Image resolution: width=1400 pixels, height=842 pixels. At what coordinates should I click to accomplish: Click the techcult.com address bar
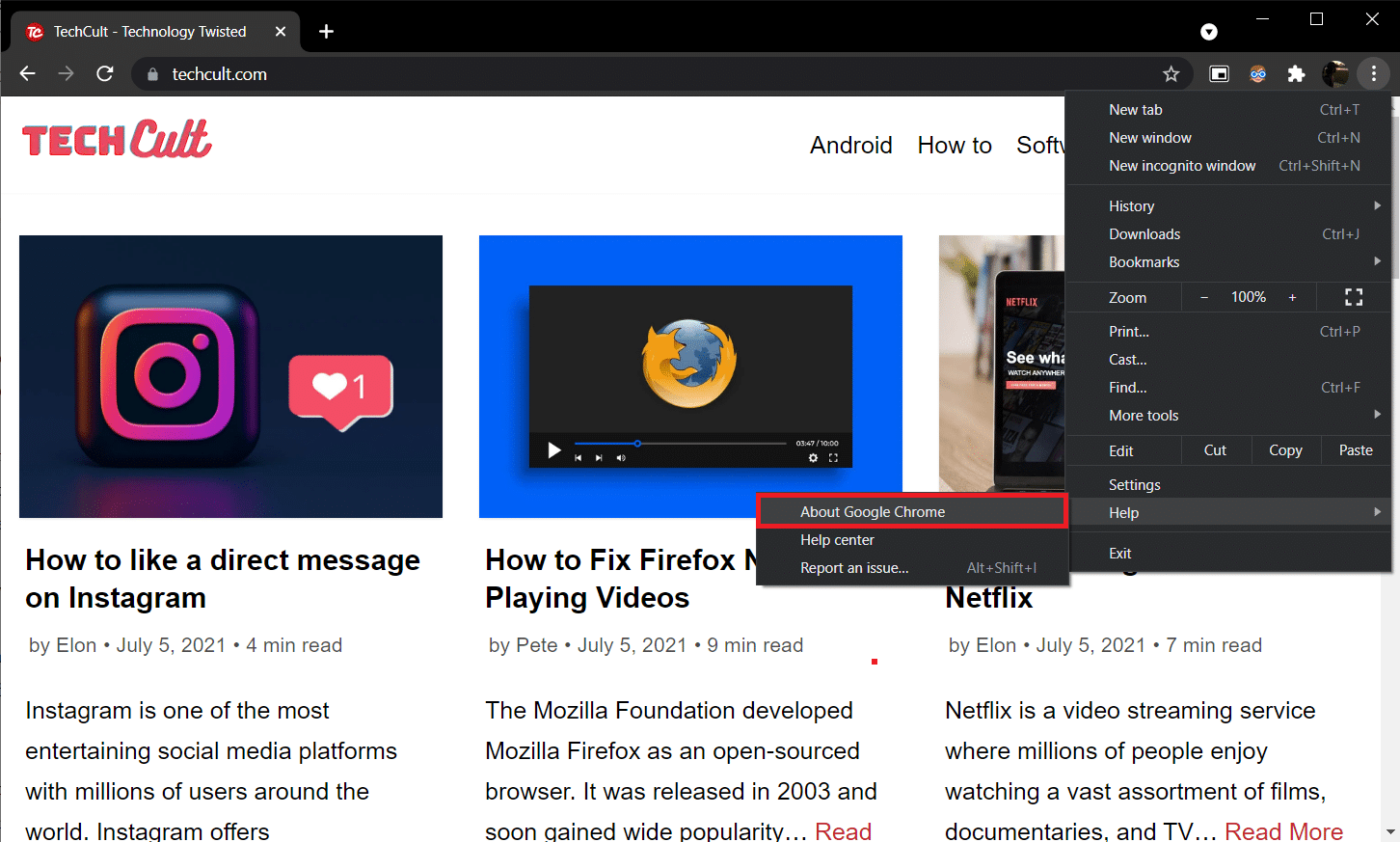point(579,74)
